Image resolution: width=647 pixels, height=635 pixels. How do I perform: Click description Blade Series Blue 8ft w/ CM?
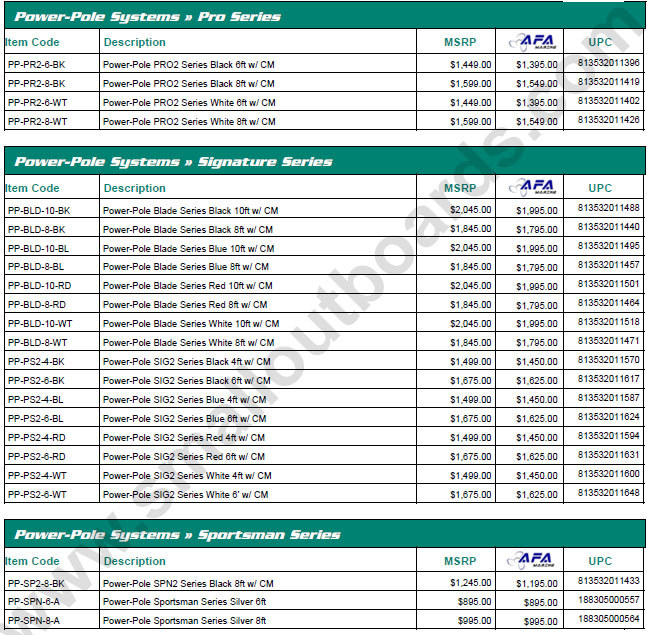tap(186, 267)
